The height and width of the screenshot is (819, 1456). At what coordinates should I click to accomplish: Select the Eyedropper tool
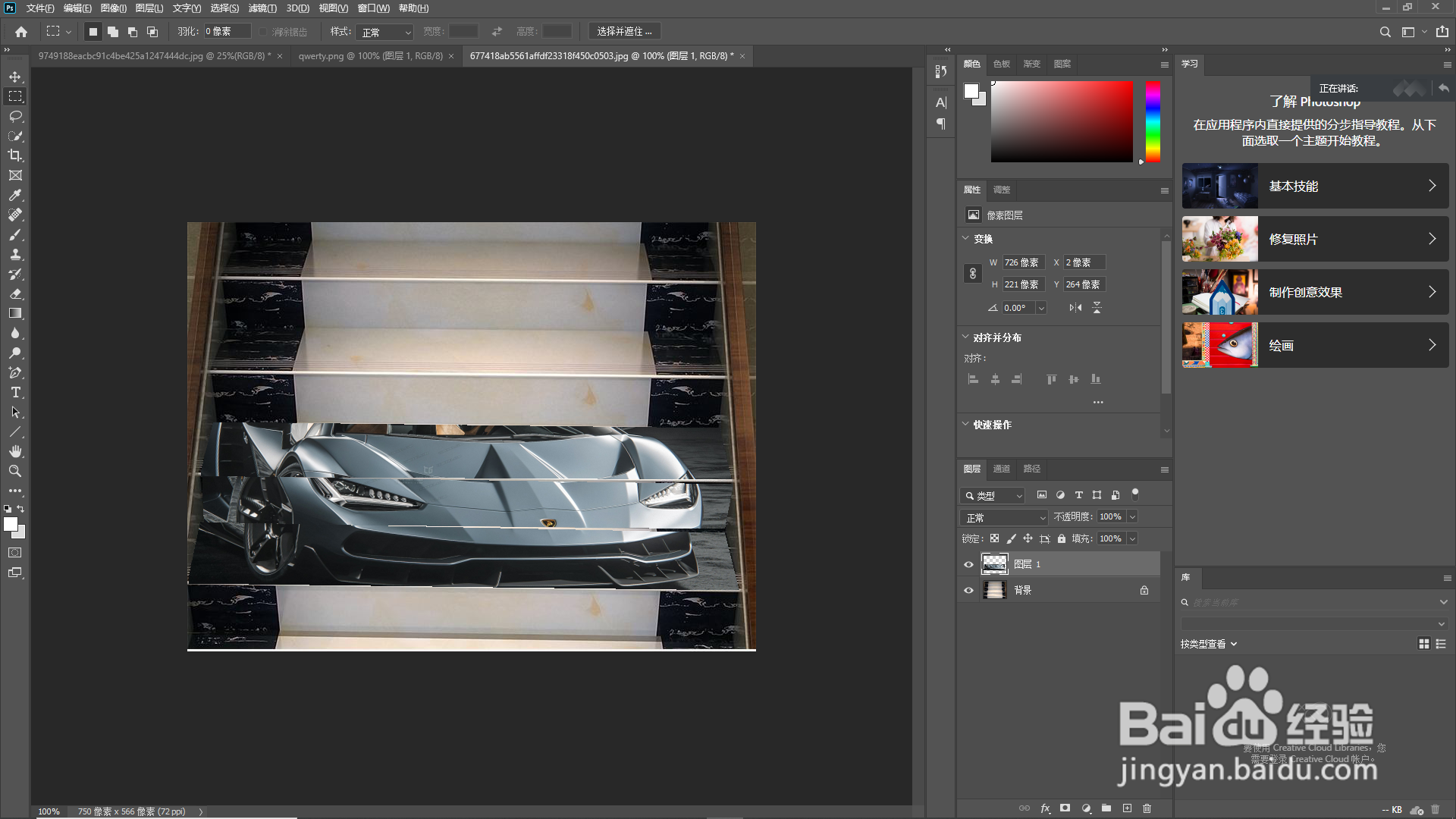(x=15, y=195)
